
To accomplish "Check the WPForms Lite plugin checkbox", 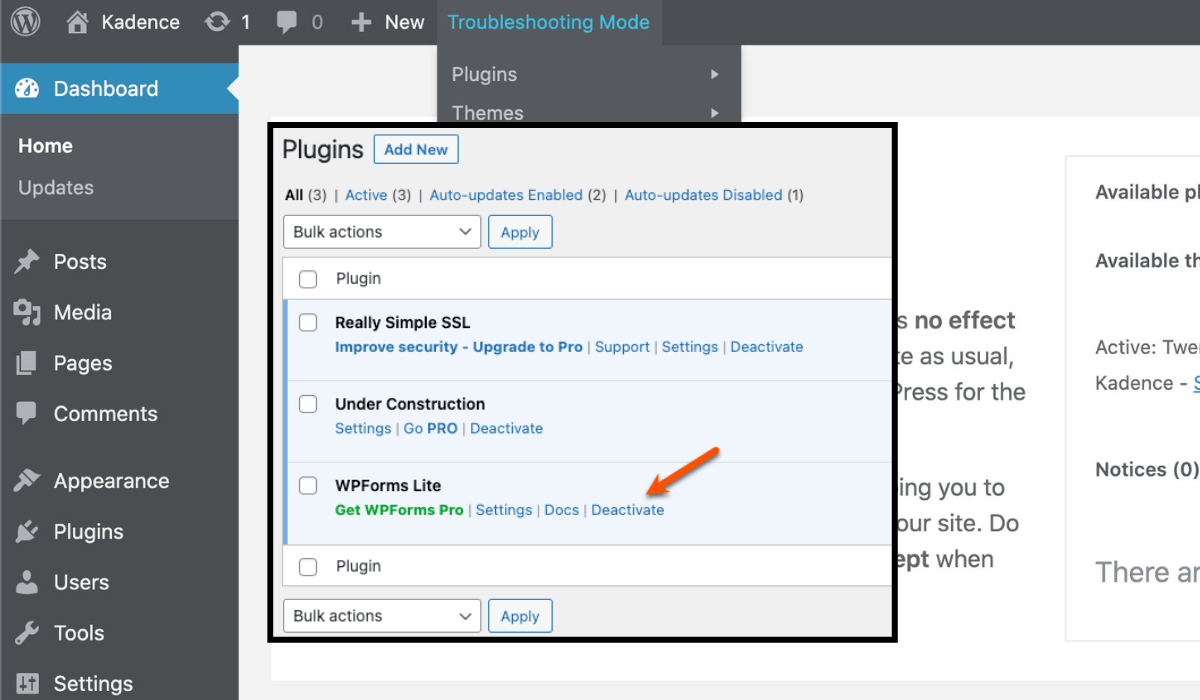I will point(308,486).
